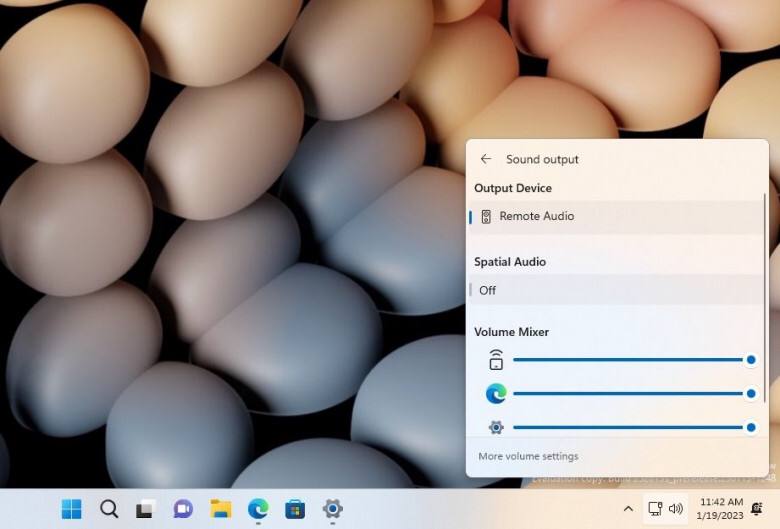The image size is (780, 529).
Task: Mute the system device in Volume Mixer
Action: pyautogui.click(x=496, y=360)
